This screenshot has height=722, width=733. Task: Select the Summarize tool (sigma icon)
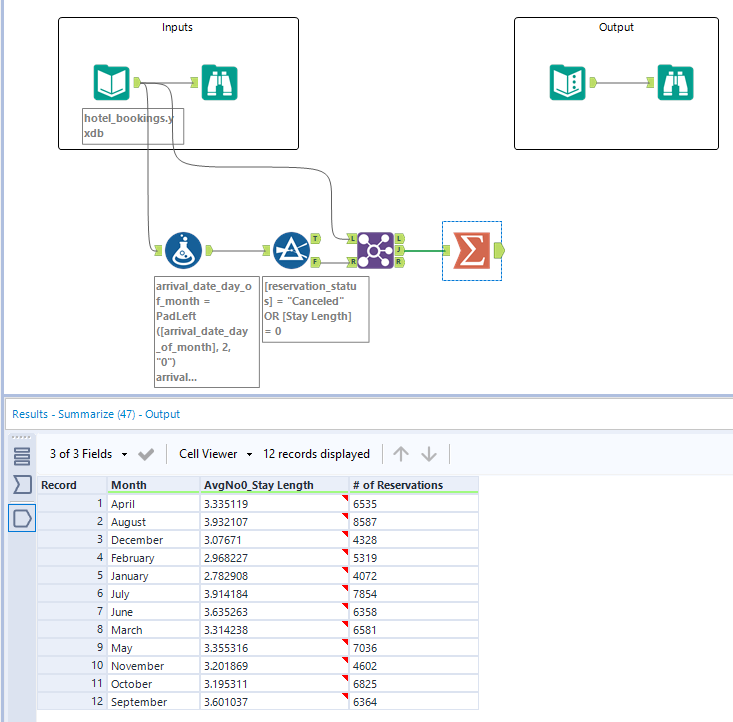[472, 251]
